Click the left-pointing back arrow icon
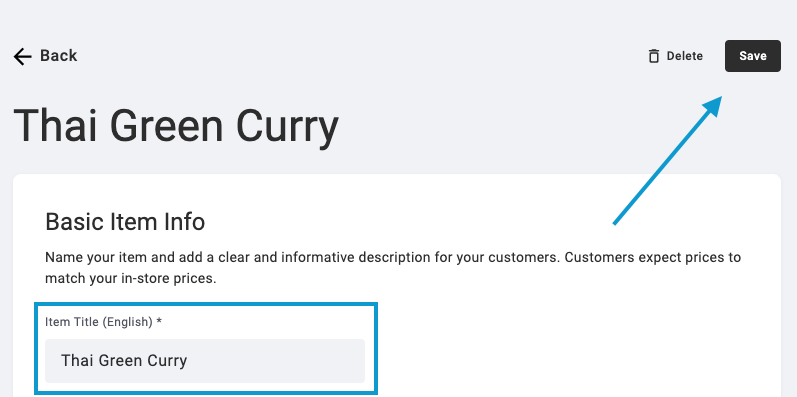 (22, 56)
